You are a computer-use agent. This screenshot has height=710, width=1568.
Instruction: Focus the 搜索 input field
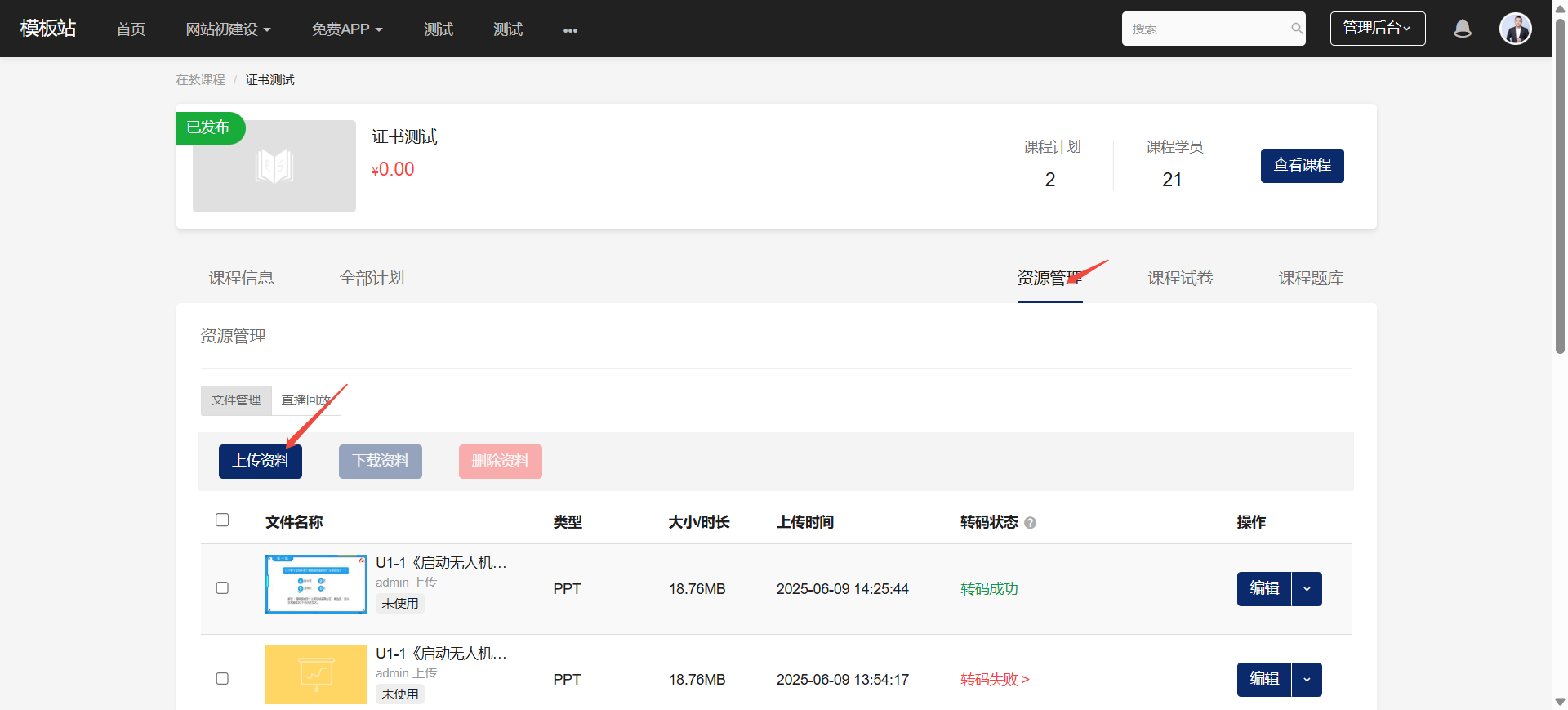1205,29
